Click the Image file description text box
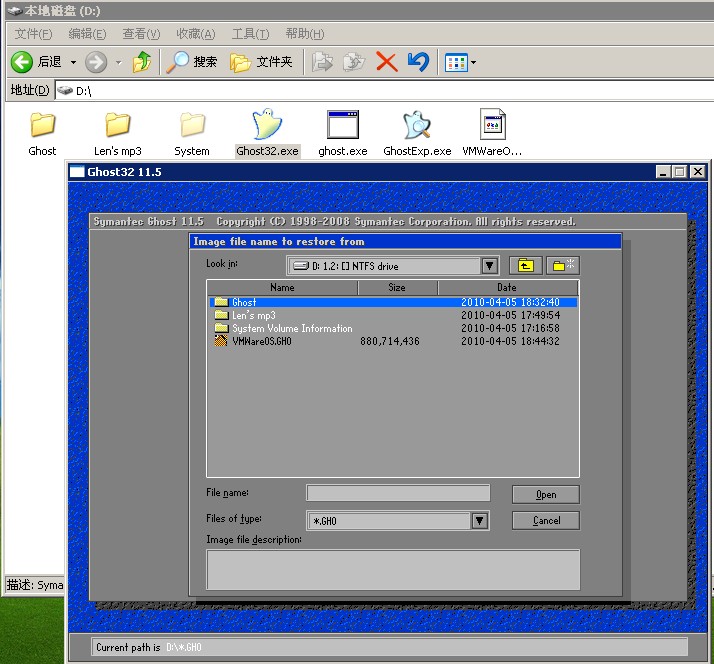This screenshot has height=664, width=714. [393, 569]
